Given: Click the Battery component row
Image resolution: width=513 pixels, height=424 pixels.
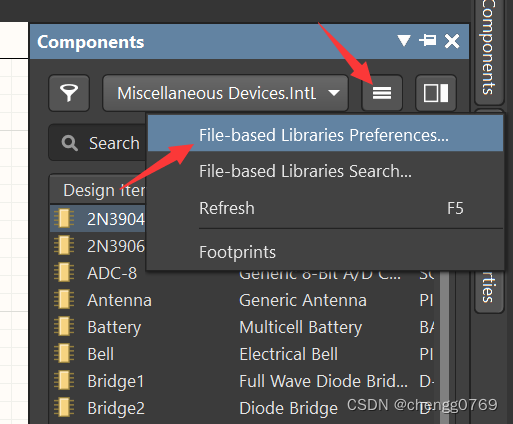Looking at the screenshot, I should 242,327.
